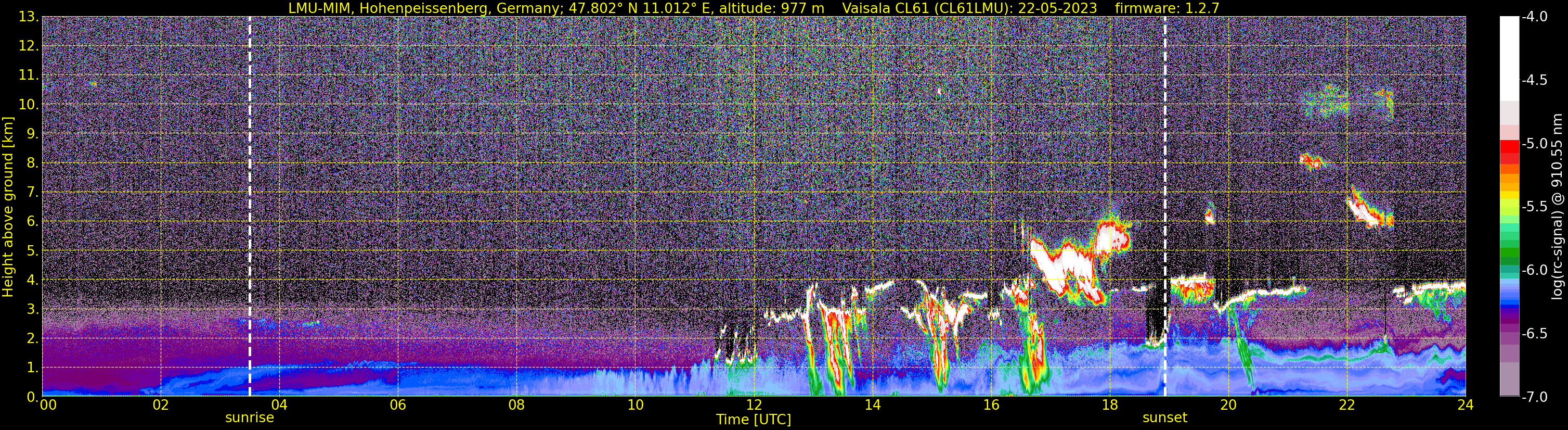Click the '-6.5' colorbar tick value

pyautogui.click(x=1534, y=334)
